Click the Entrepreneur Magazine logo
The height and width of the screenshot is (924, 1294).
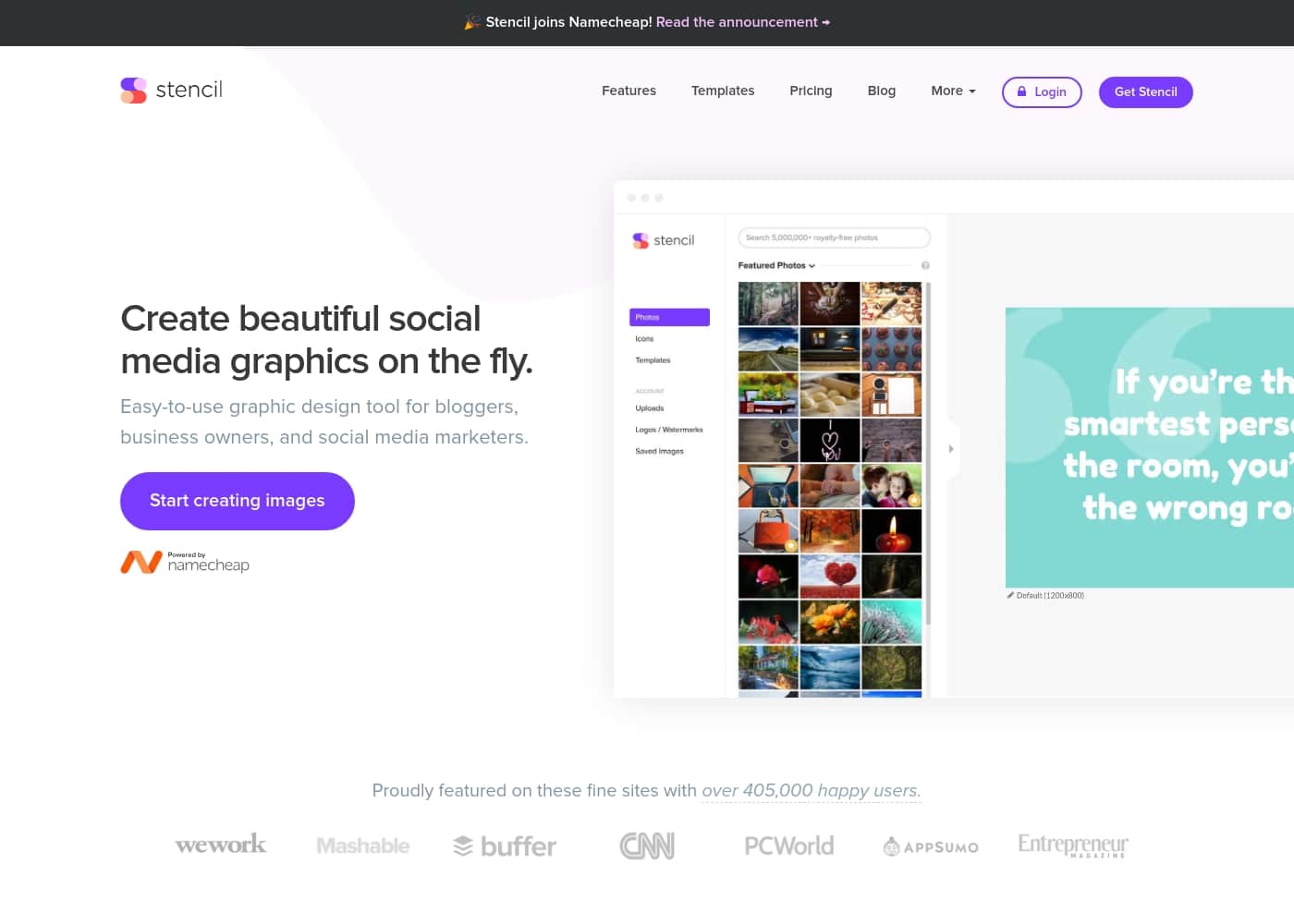click(x=1072, y=845)
